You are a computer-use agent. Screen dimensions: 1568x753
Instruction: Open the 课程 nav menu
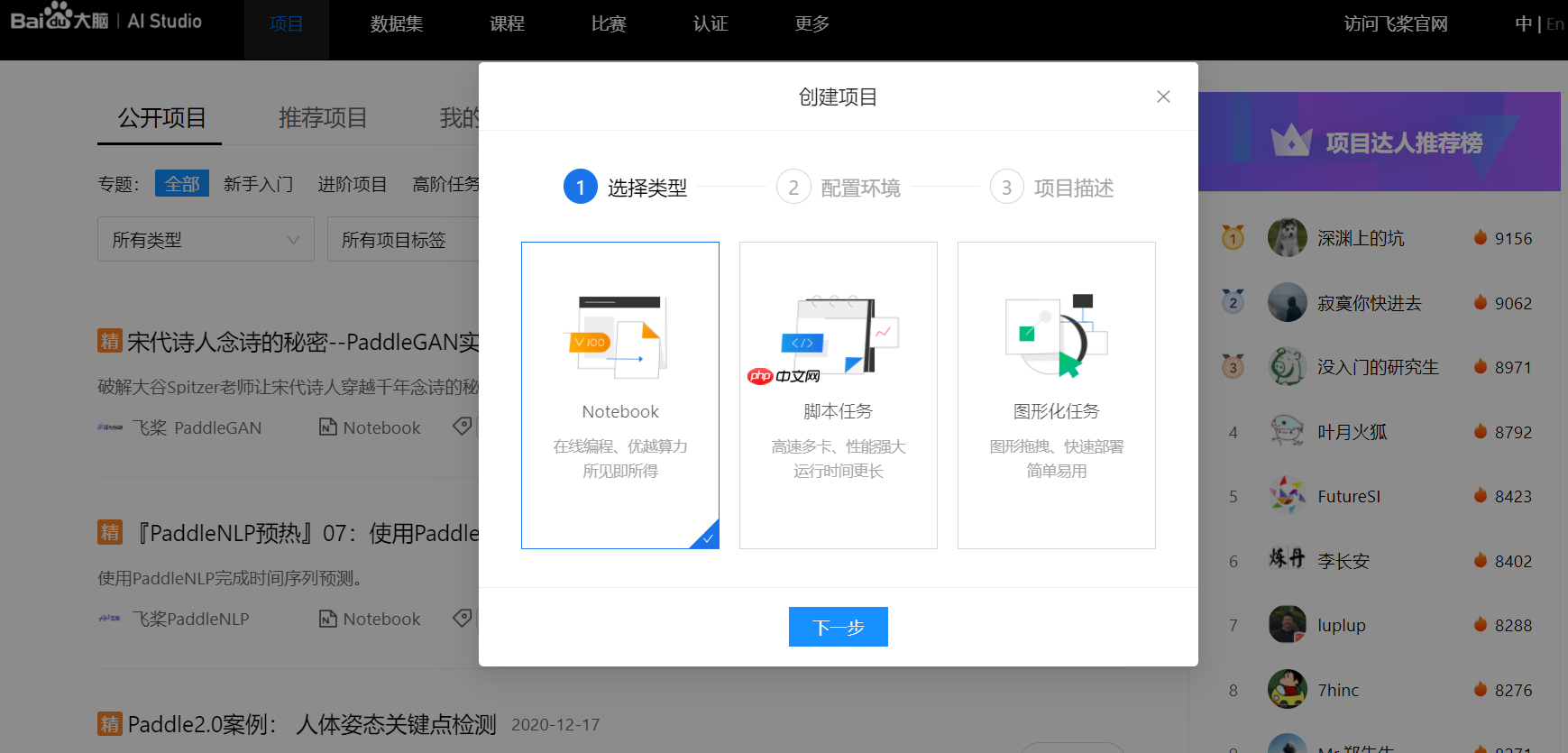(508, 24)
